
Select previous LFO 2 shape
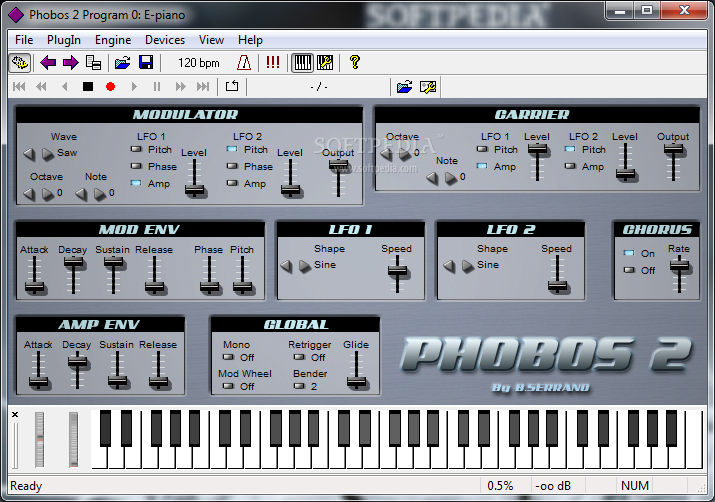pyautogui.click(x=449, y=266)
